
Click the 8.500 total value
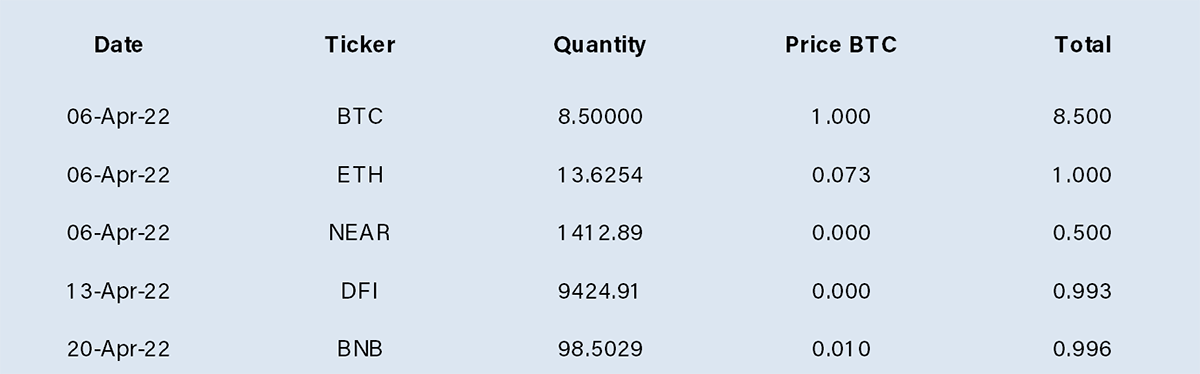click(x=1082, y=117)
